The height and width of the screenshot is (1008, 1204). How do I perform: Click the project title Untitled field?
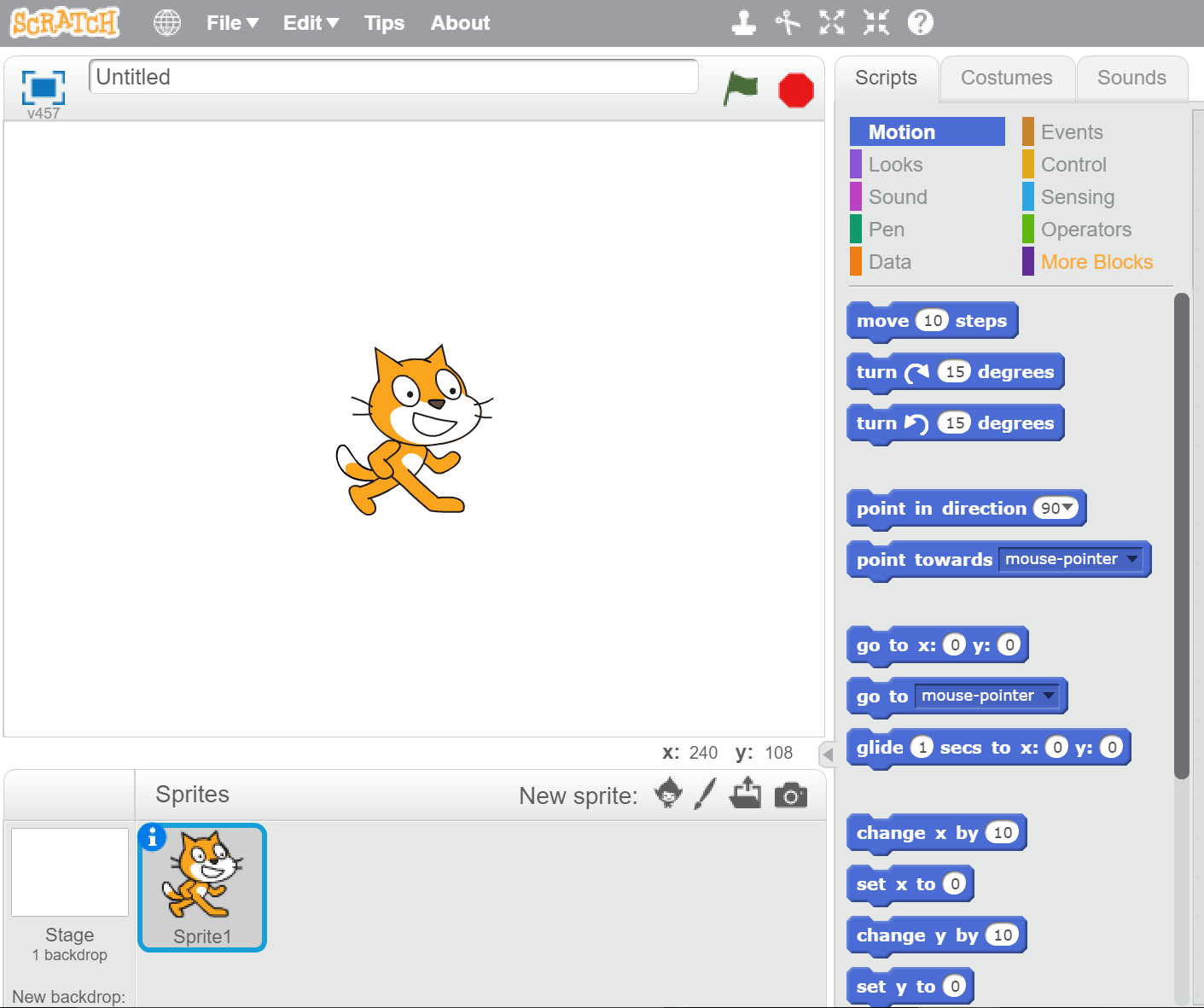(x=393, y=77)
